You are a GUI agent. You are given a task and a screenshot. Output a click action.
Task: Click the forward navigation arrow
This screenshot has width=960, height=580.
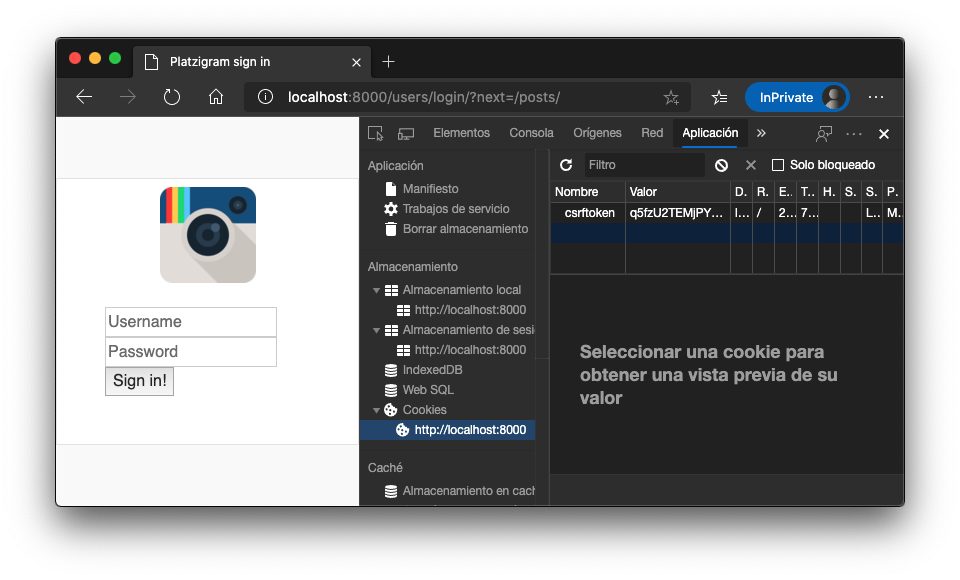click(x=127, y=97)
